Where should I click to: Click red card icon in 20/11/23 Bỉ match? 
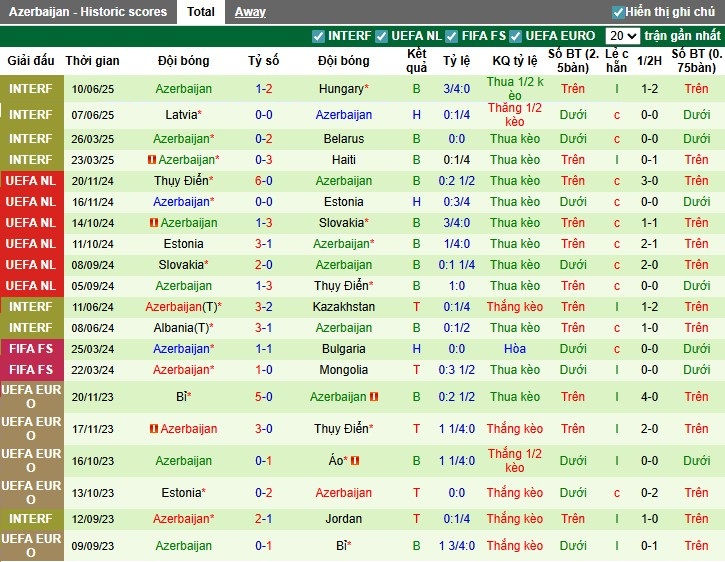[x=374, y=397]
